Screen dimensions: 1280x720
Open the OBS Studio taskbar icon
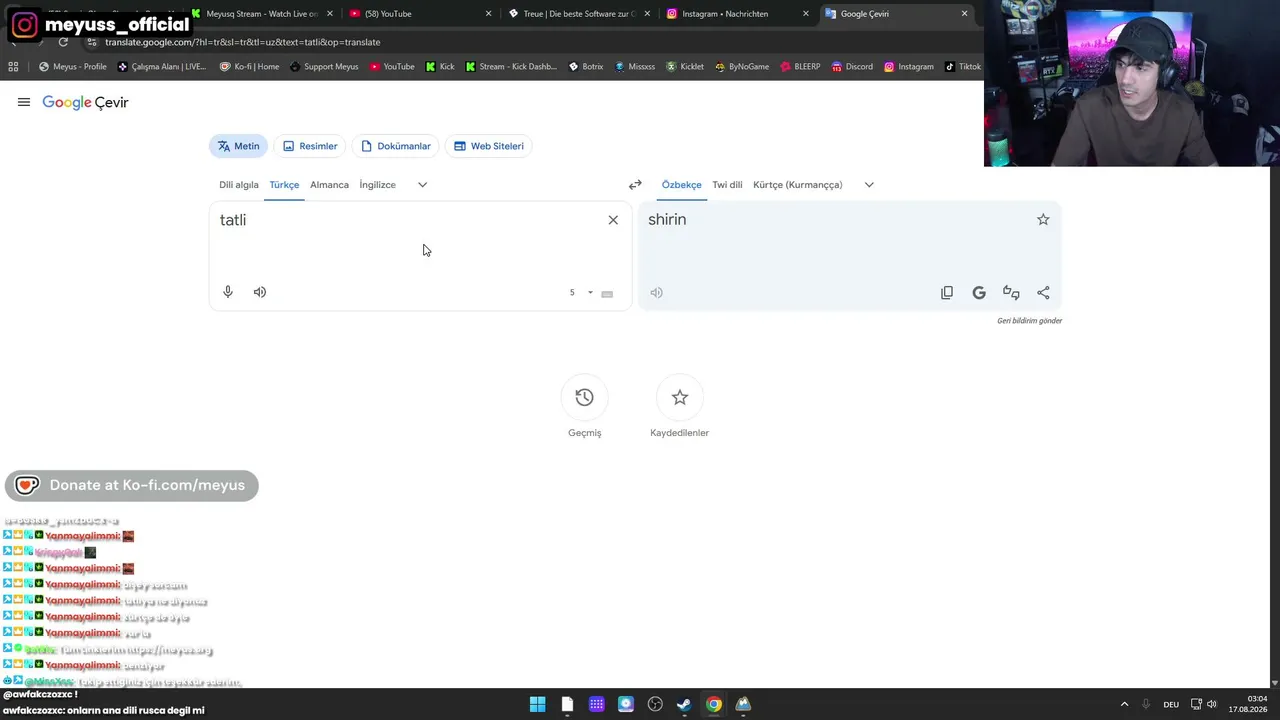coord(655,704)
